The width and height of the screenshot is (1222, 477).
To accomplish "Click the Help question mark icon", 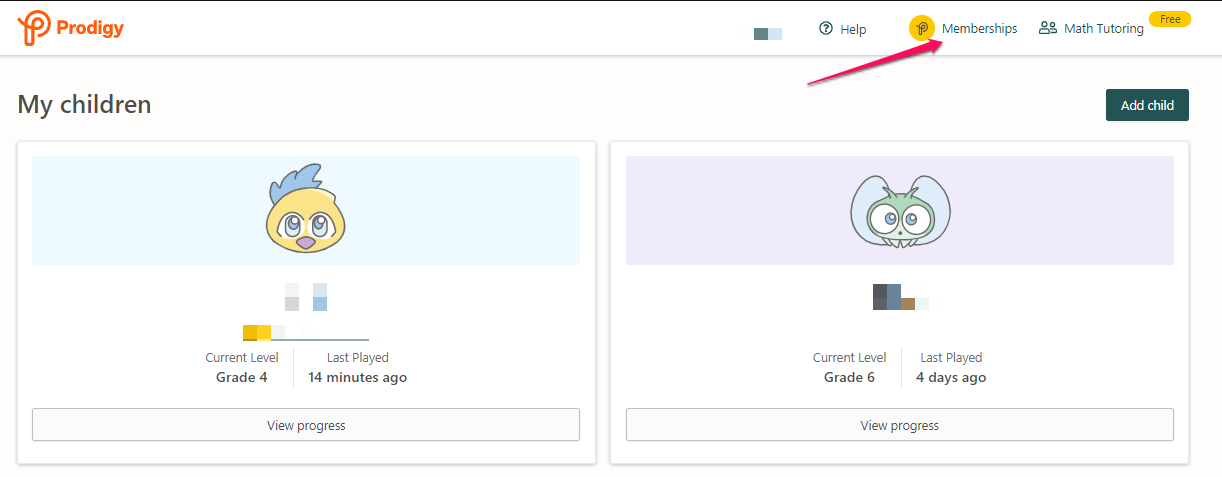I will (826, 29).
